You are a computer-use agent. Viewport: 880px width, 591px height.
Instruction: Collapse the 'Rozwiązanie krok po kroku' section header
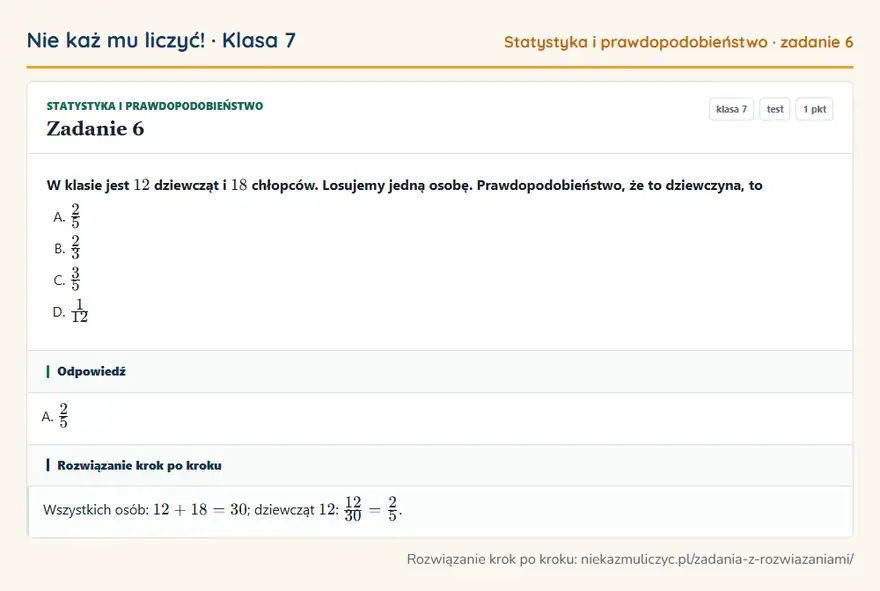pyautogui.click(x=440, y=465)
